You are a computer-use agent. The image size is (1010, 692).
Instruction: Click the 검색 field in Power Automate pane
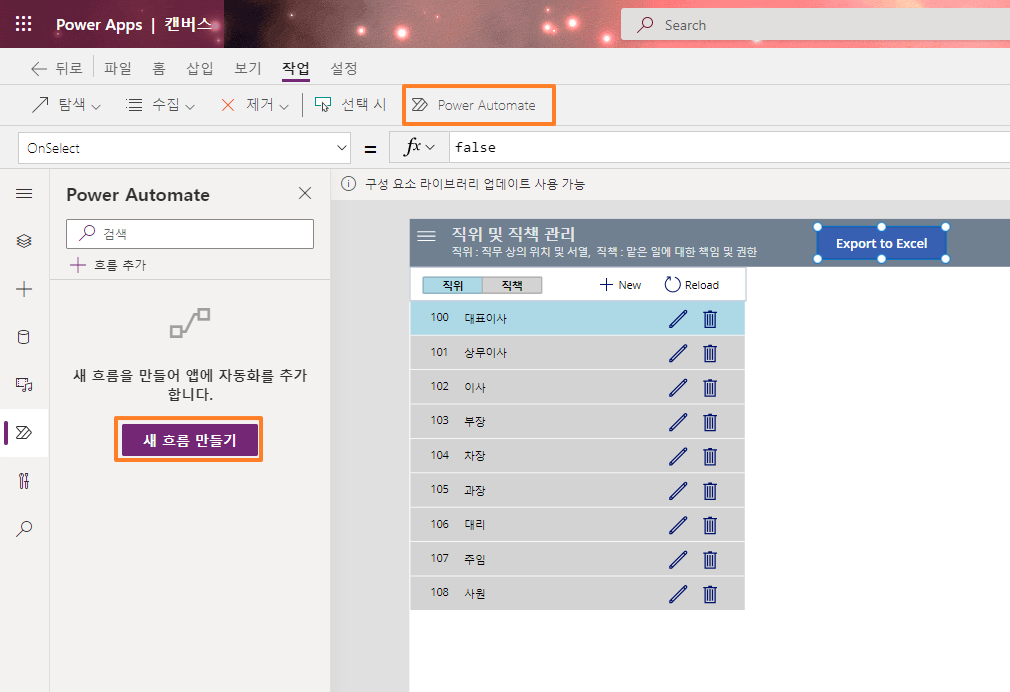coord(190,234)
